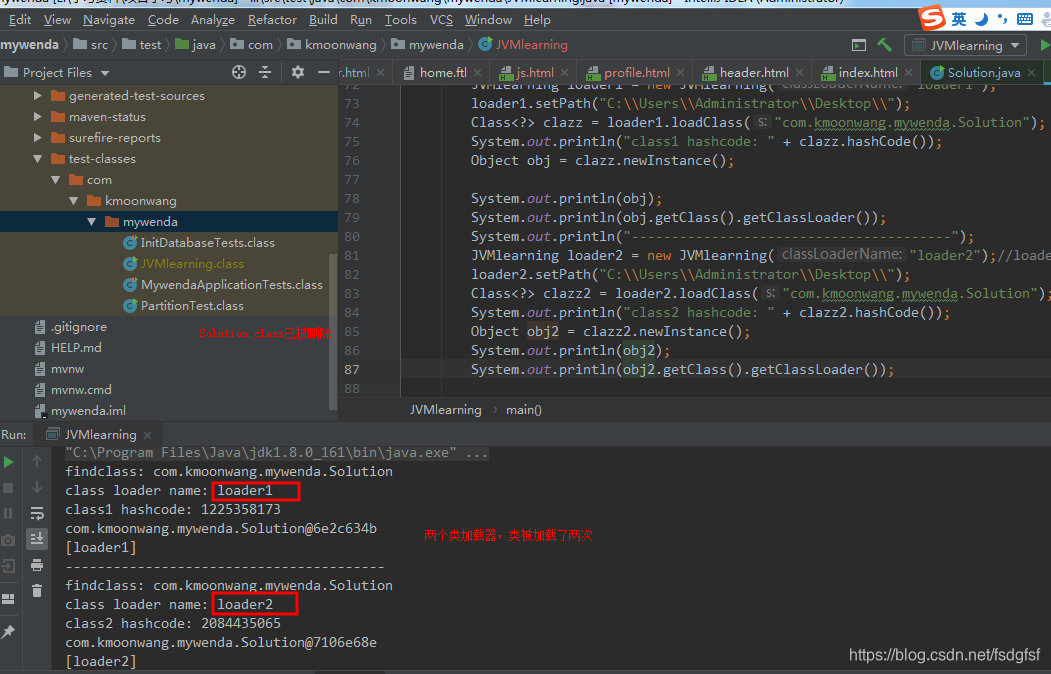Click line number 87 in gutter
Screen dimensions: 1051x674
tap(352, 370)
